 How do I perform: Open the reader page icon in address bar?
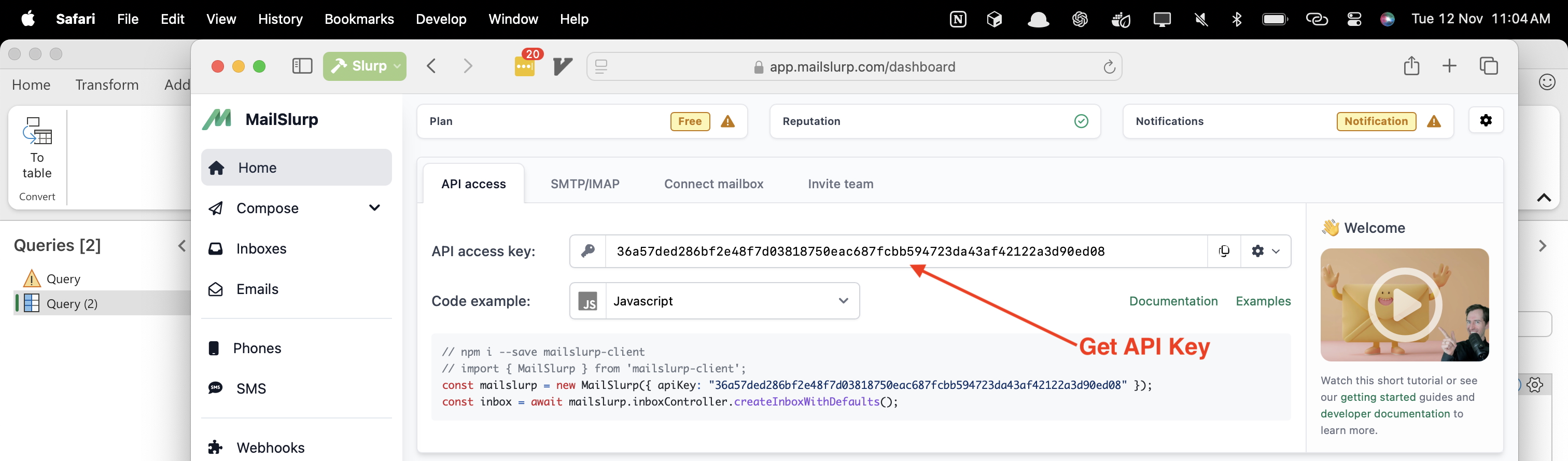pos(601,66)
